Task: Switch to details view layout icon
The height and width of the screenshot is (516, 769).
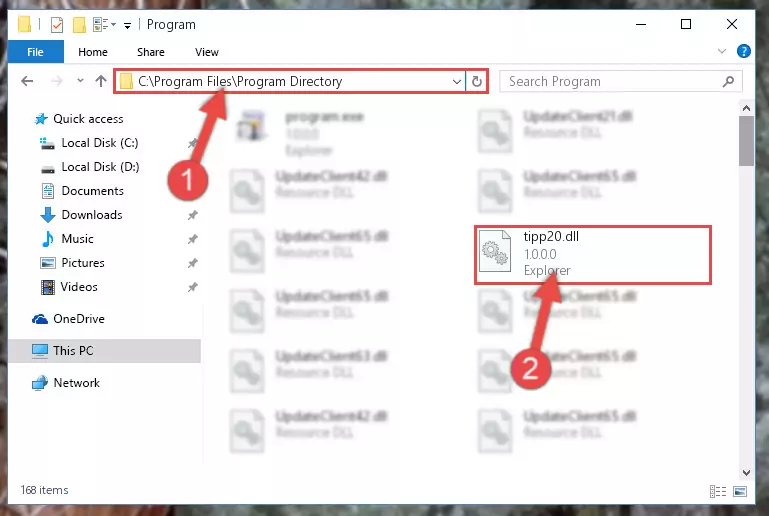Action: click(x=718, y=491)
